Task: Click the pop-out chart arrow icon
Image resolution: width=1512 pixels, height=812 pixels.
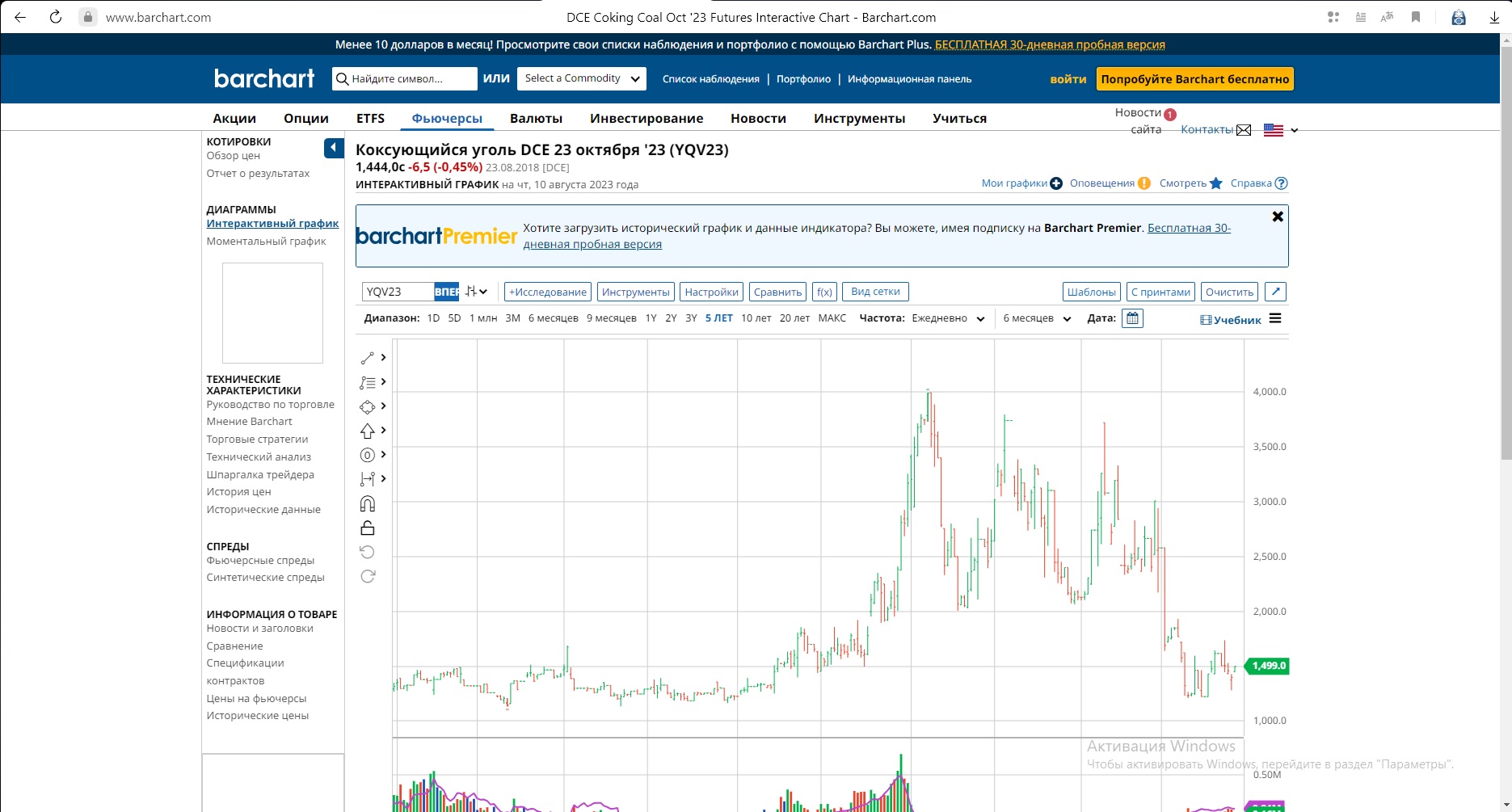Action: pyautogui.click(x=1275, y=292)
